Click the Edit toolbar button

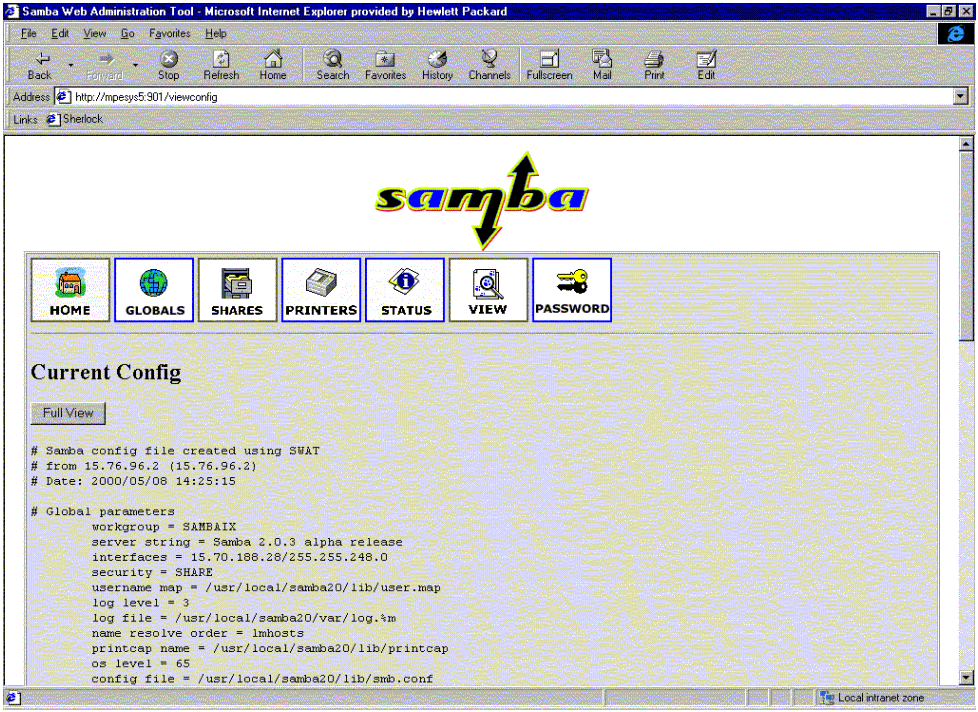click(706, 65)
